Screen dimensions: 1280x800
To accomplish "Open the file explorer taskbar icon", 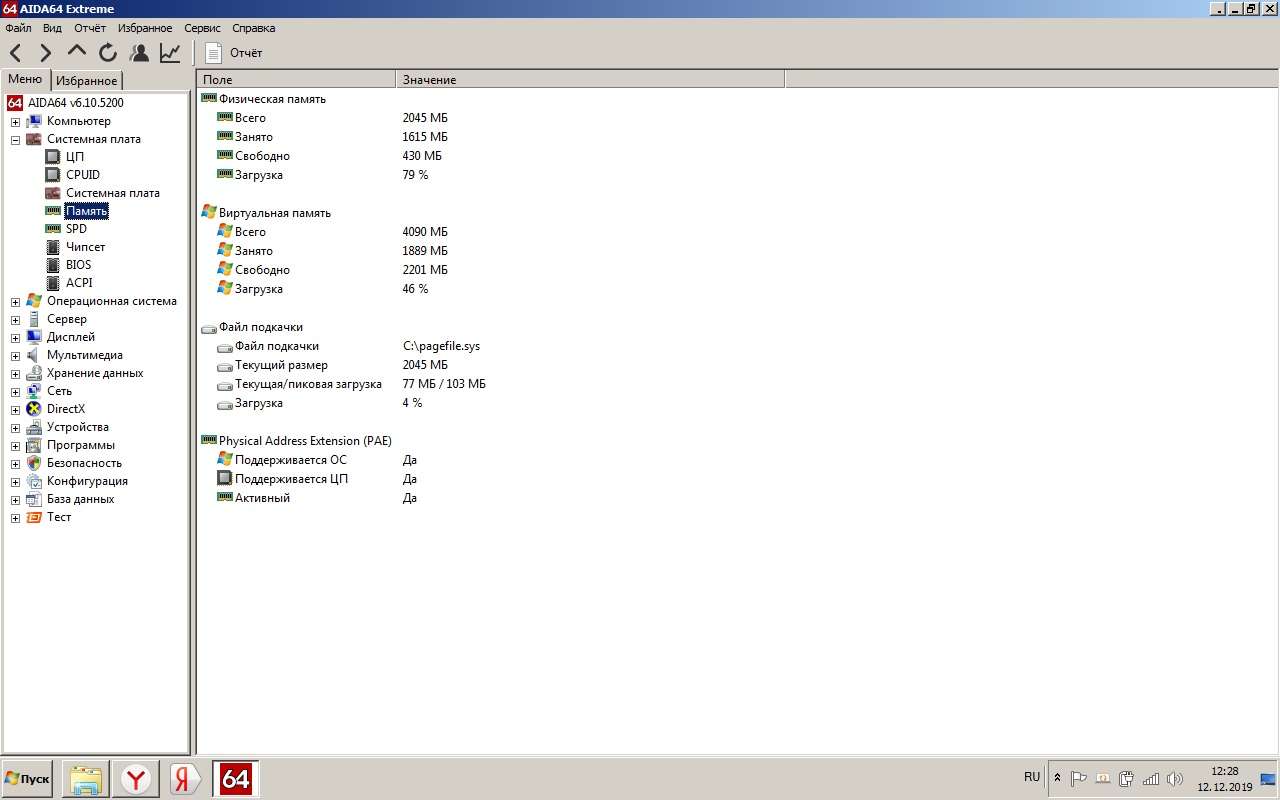I will click(x=86, y=779).
